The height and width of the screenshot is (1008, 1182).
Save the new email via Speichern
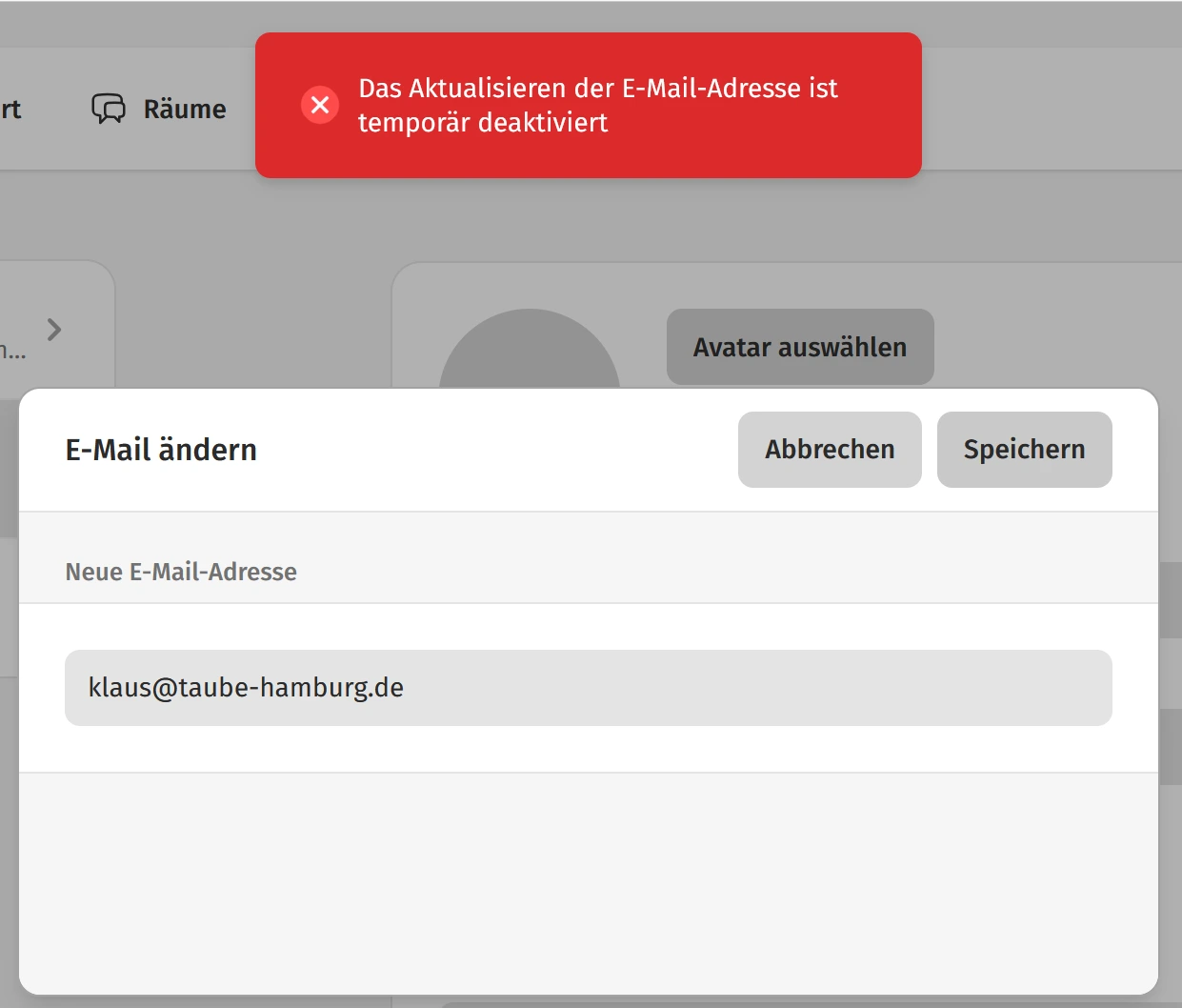[x=1024, y=450]
